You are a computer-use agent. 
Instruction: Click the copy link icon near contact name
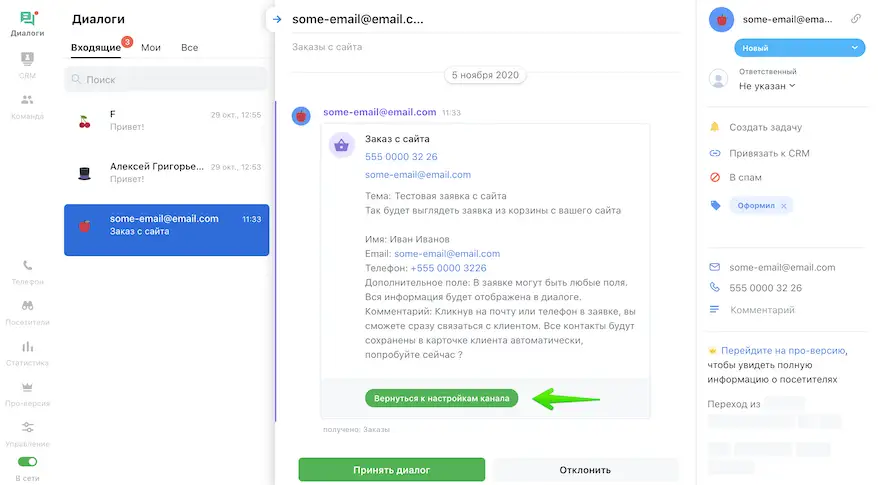855,19
